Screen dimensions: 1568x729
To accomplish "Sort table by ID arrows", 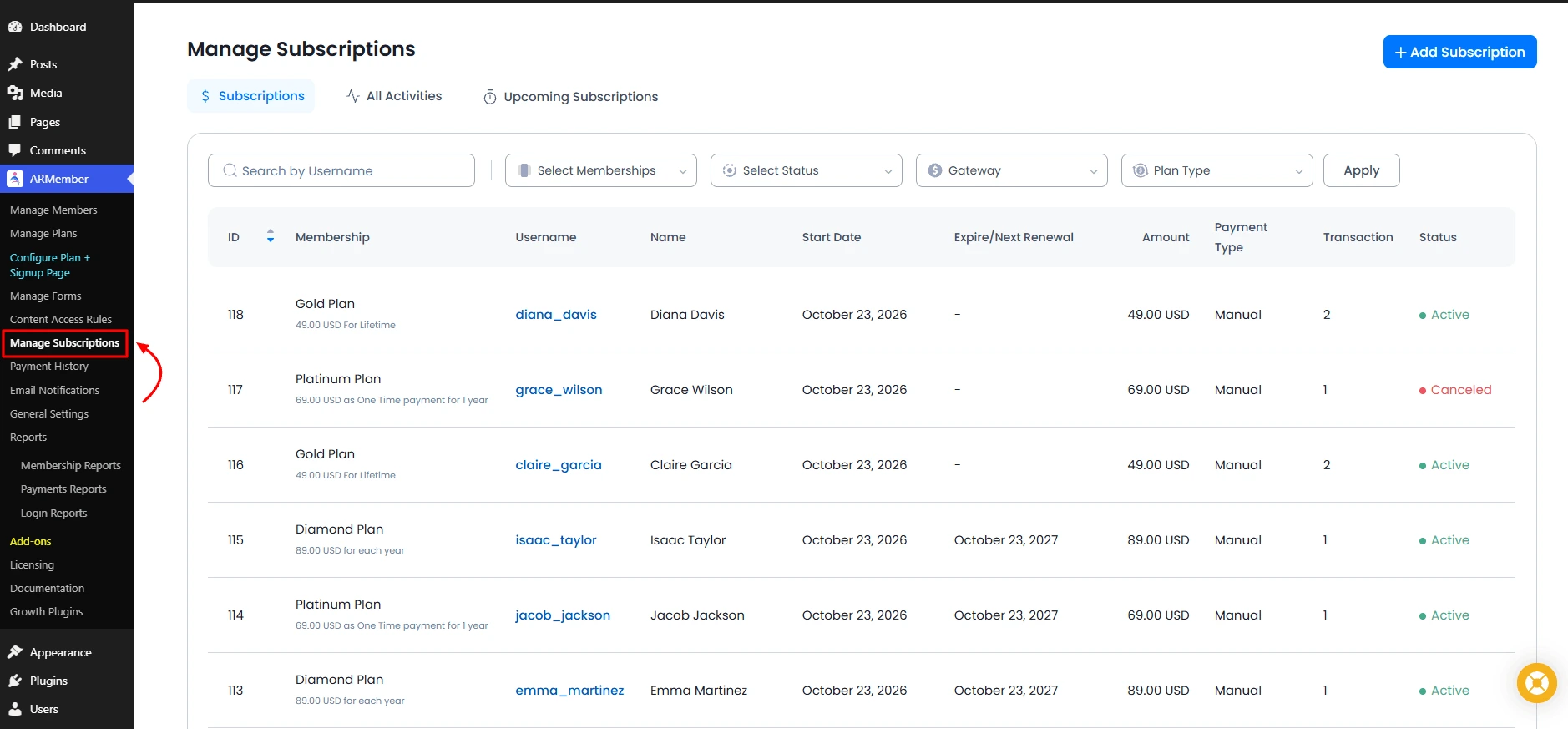I will pyautogui.click(x=270, y=236).
